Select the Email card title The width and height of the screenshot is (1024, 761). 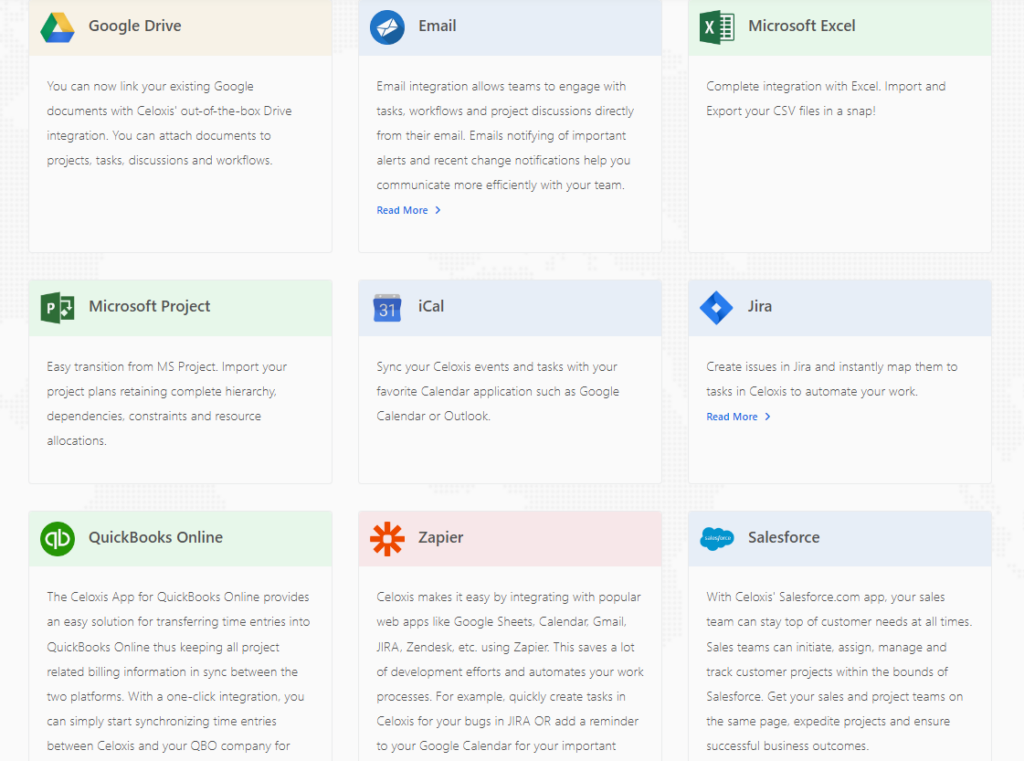[438, 26]
